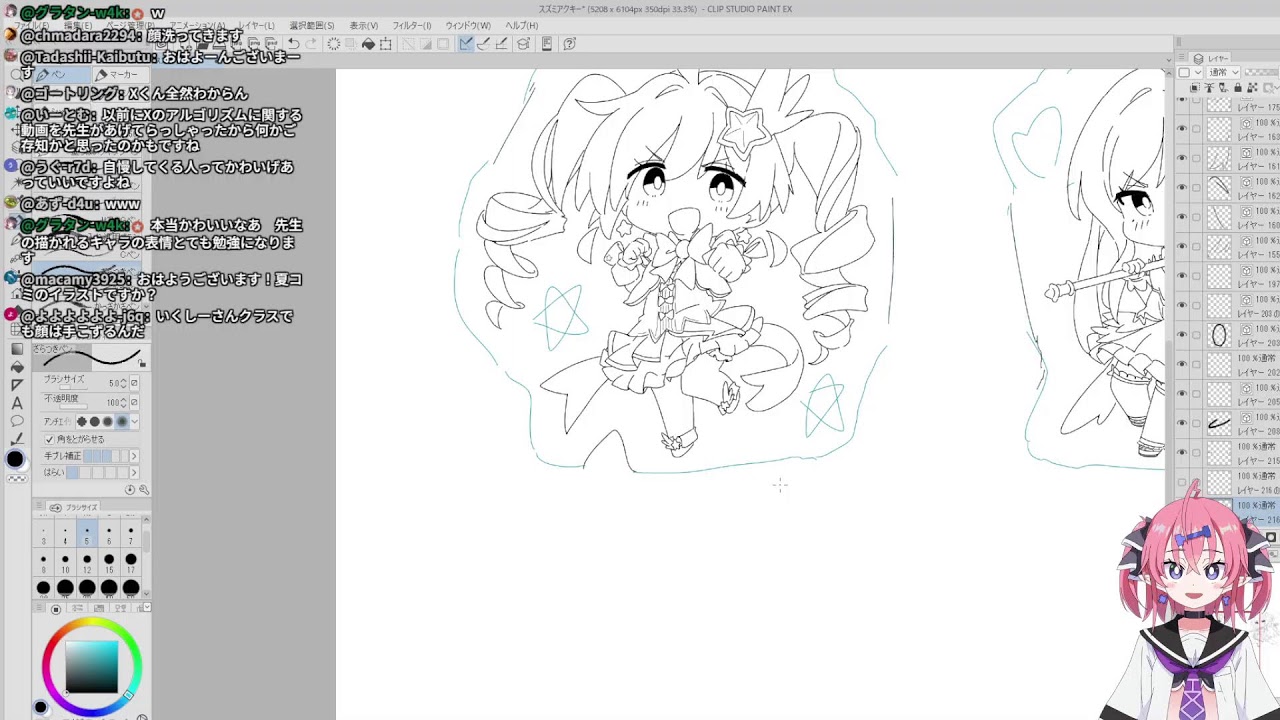
Task: Select the Gradient tool in the tool palette
Action: (x=16, y=349)
